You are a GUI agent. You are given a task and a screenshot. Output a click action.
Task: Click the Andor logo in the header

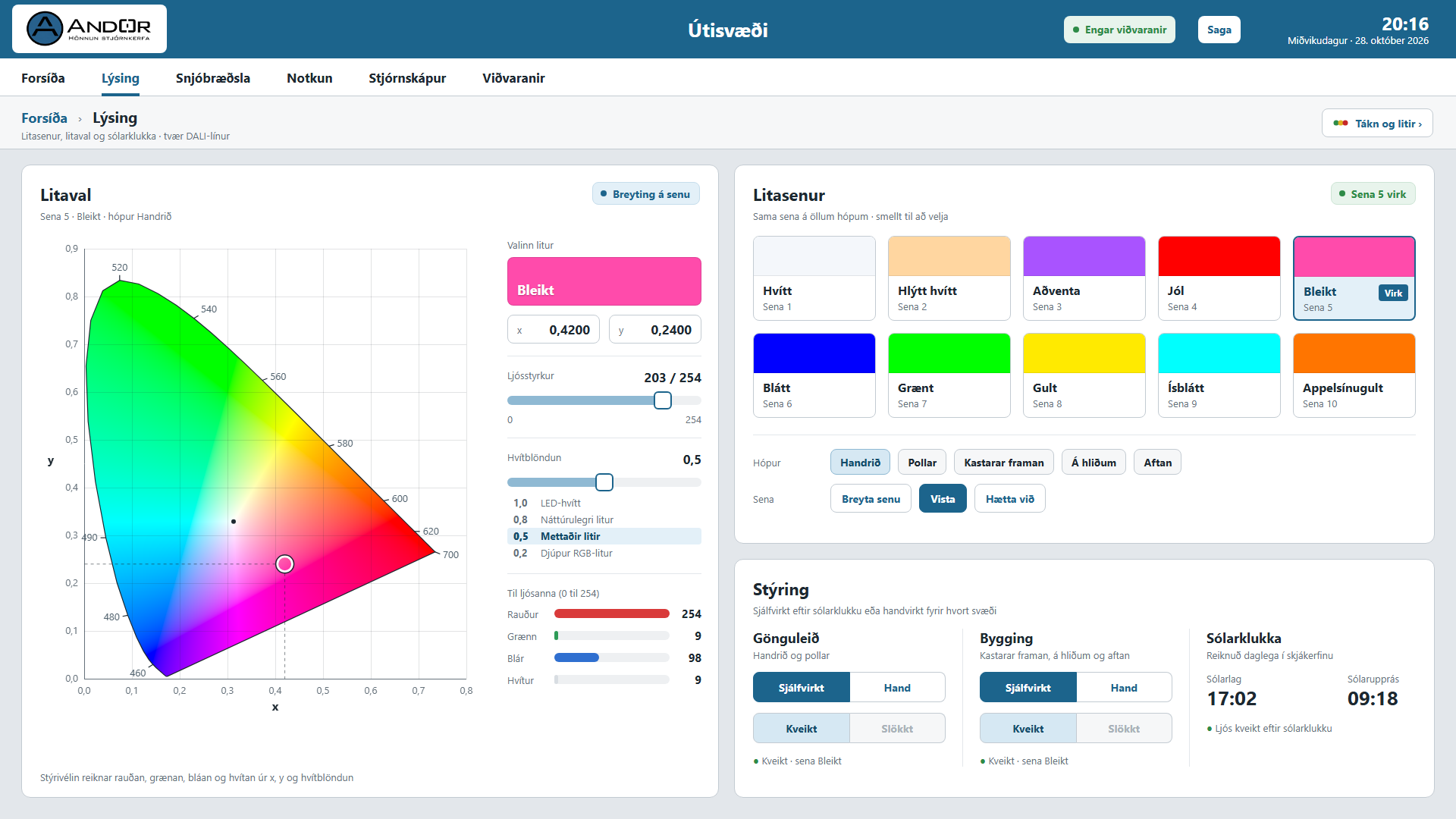[89, 29]
